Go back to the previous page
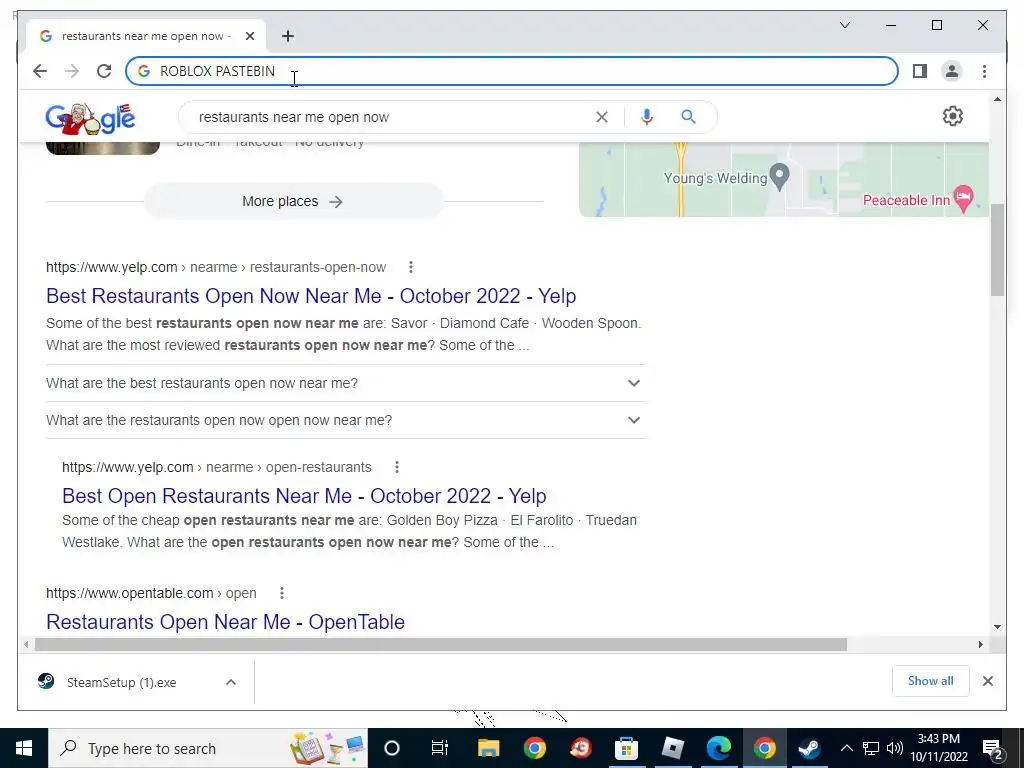The width and height of the screenshot is (1024, 768). click(40, 71)
